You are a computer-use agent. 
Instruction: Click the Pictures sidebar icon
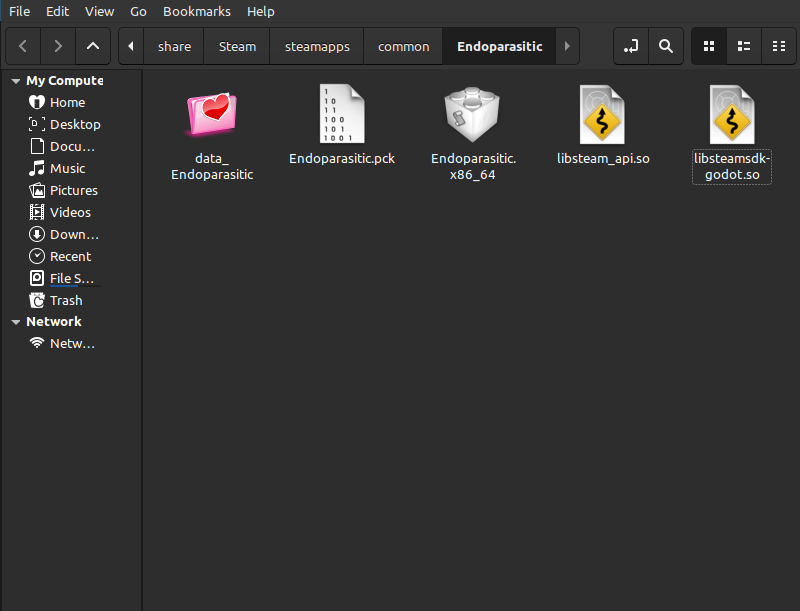[x=37, y=190]
